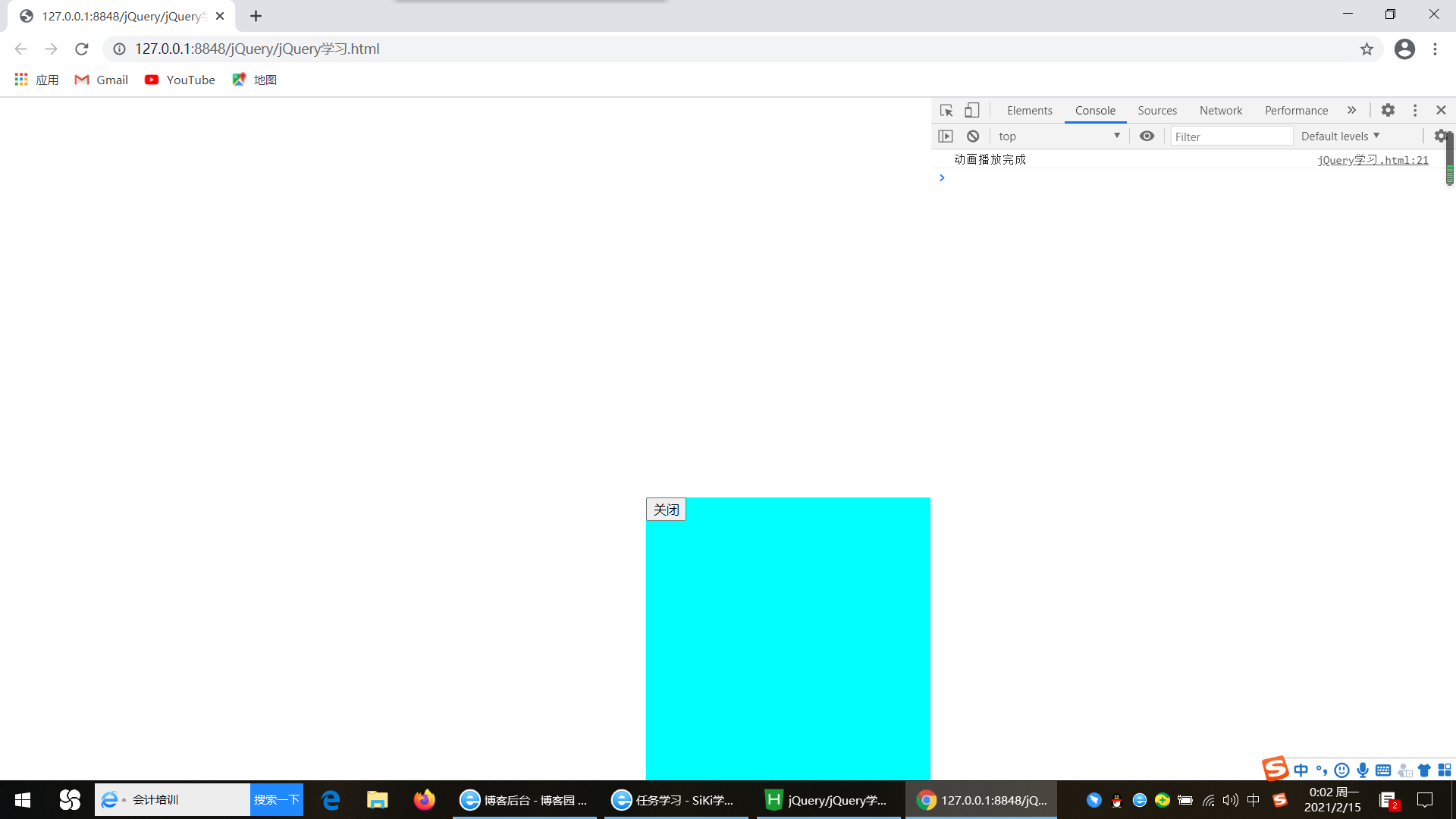Viewport: 1456px width, 819px height.
Task: Switch to 任务学习 - SiKi学 window
Action: (676, 800)
